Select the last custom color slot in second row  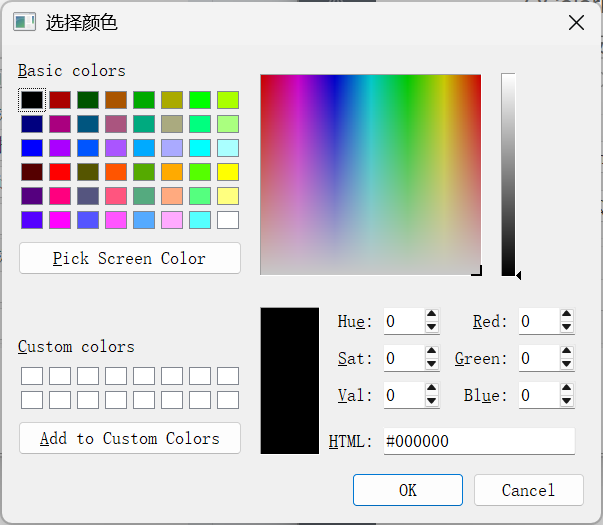228,400
